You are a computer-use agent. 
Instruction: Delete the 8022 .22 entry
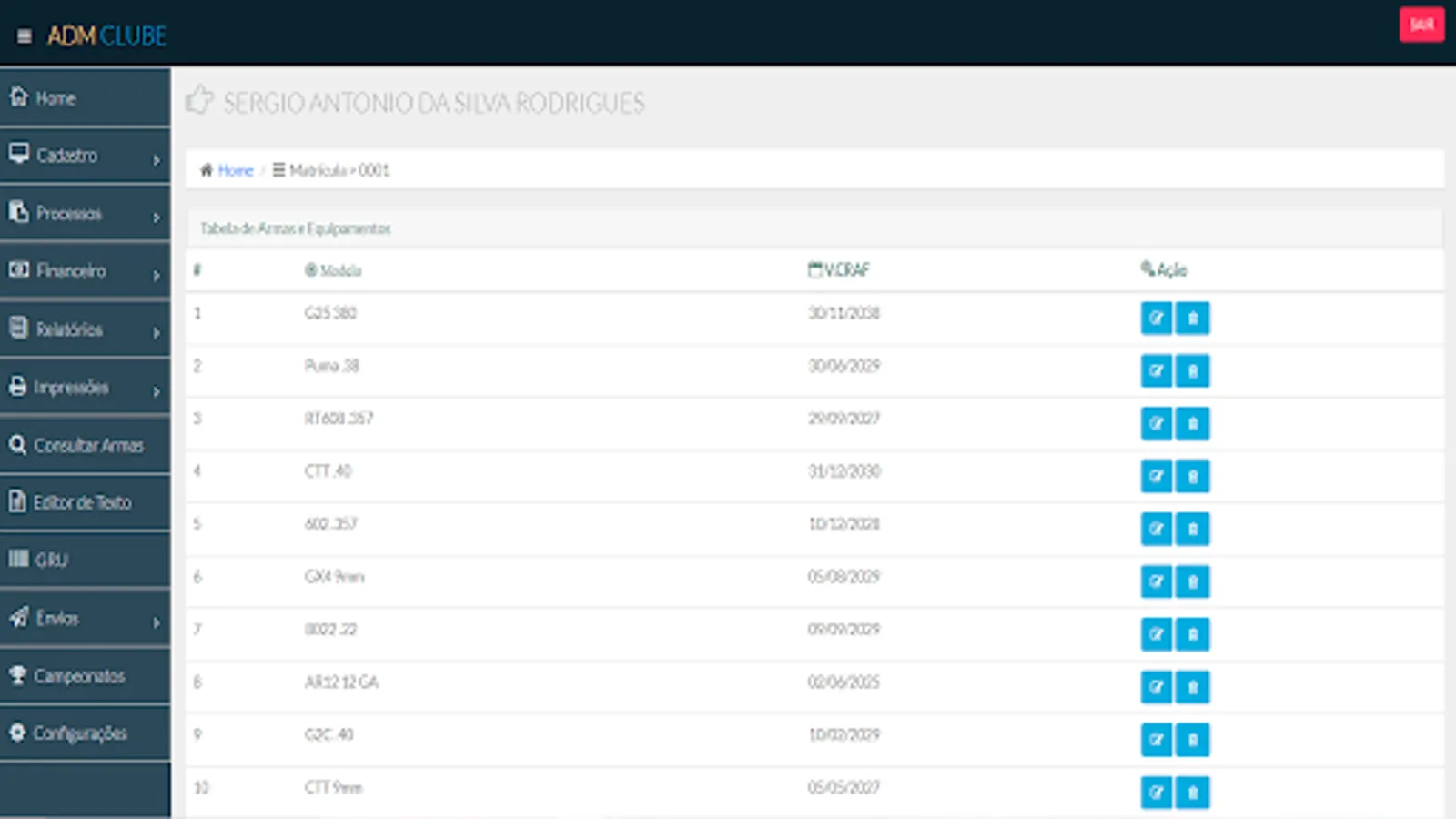click(x=1193, y=635)
